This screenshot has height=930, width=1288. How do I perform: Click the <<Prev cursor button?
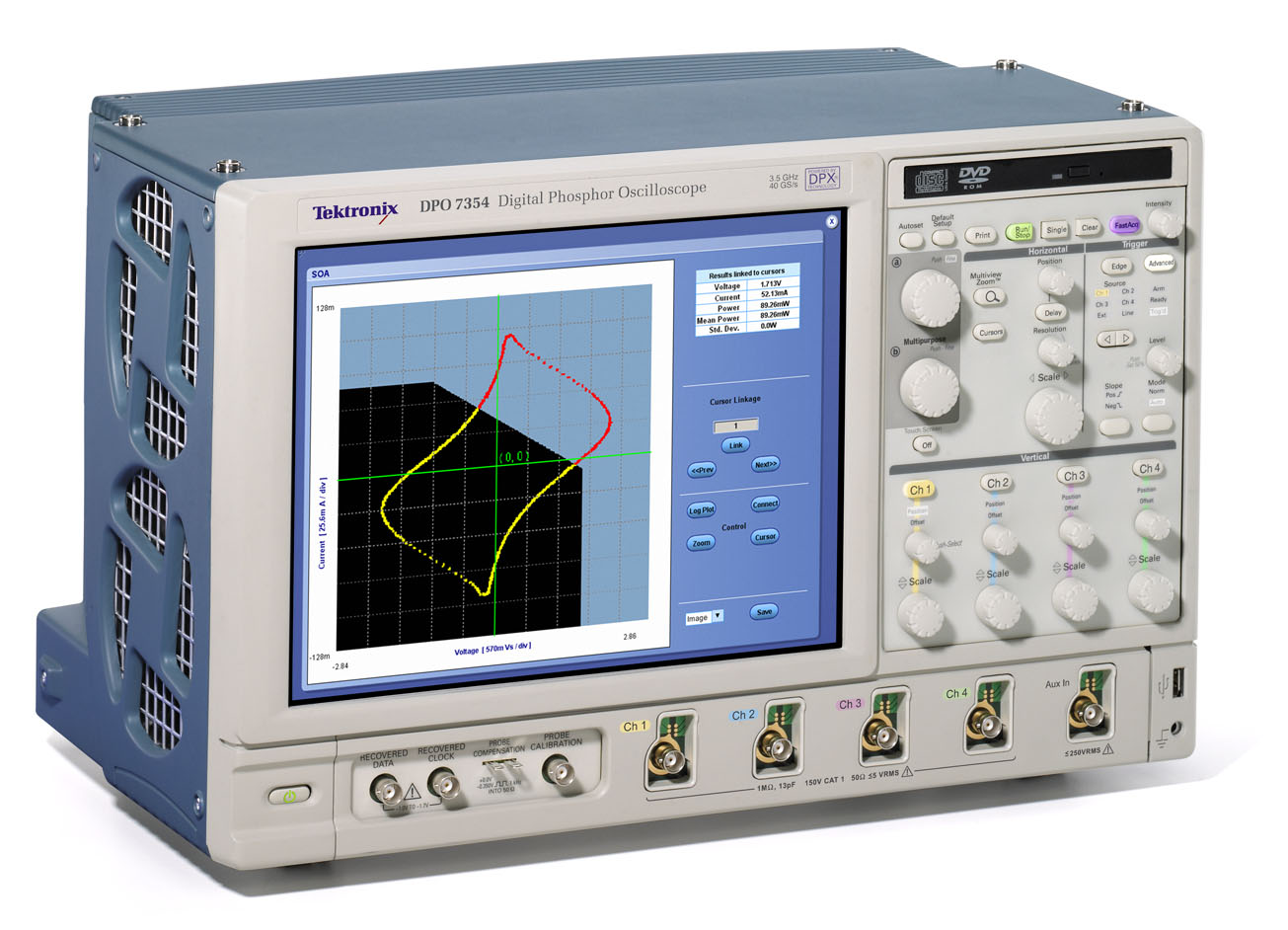(702, 470)
